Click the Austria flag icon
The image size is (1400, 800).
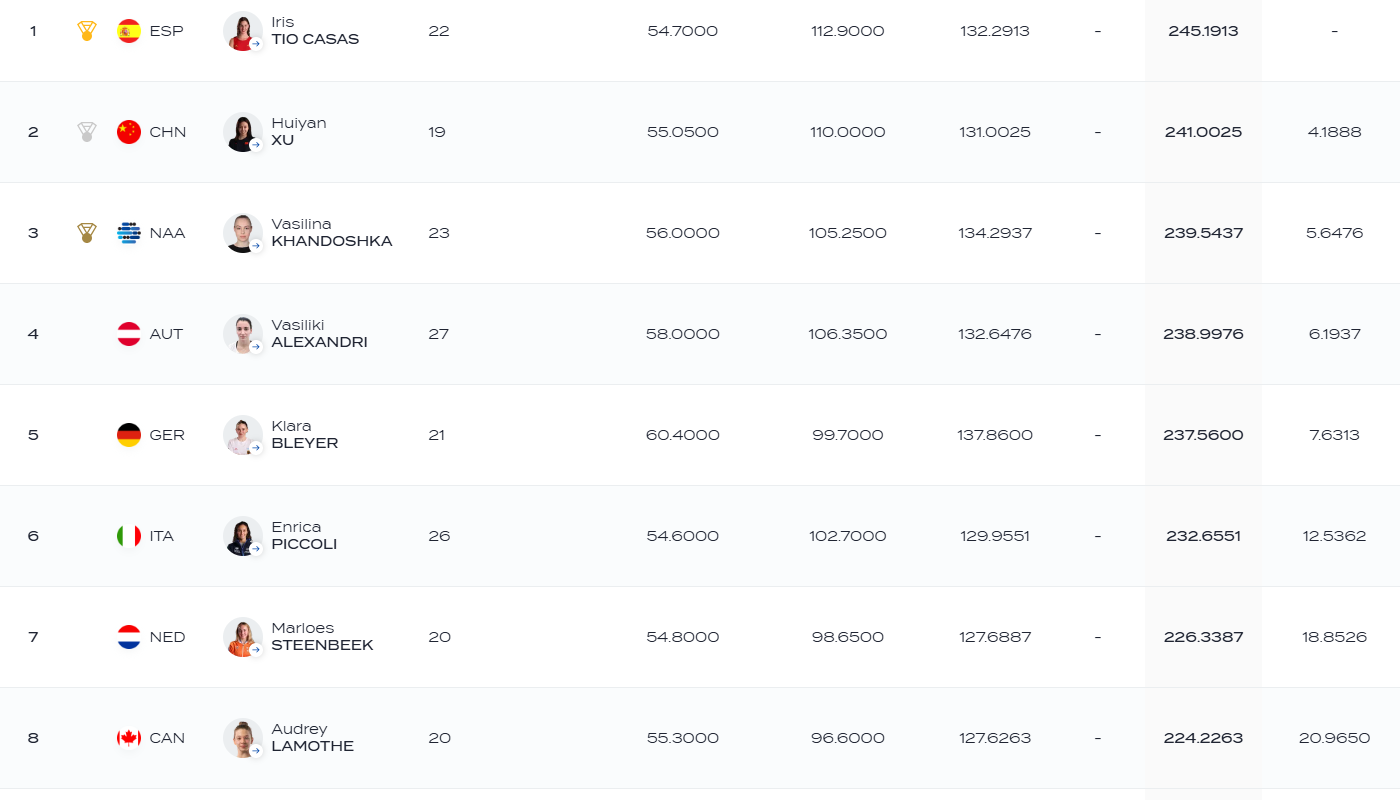[129, 334]
